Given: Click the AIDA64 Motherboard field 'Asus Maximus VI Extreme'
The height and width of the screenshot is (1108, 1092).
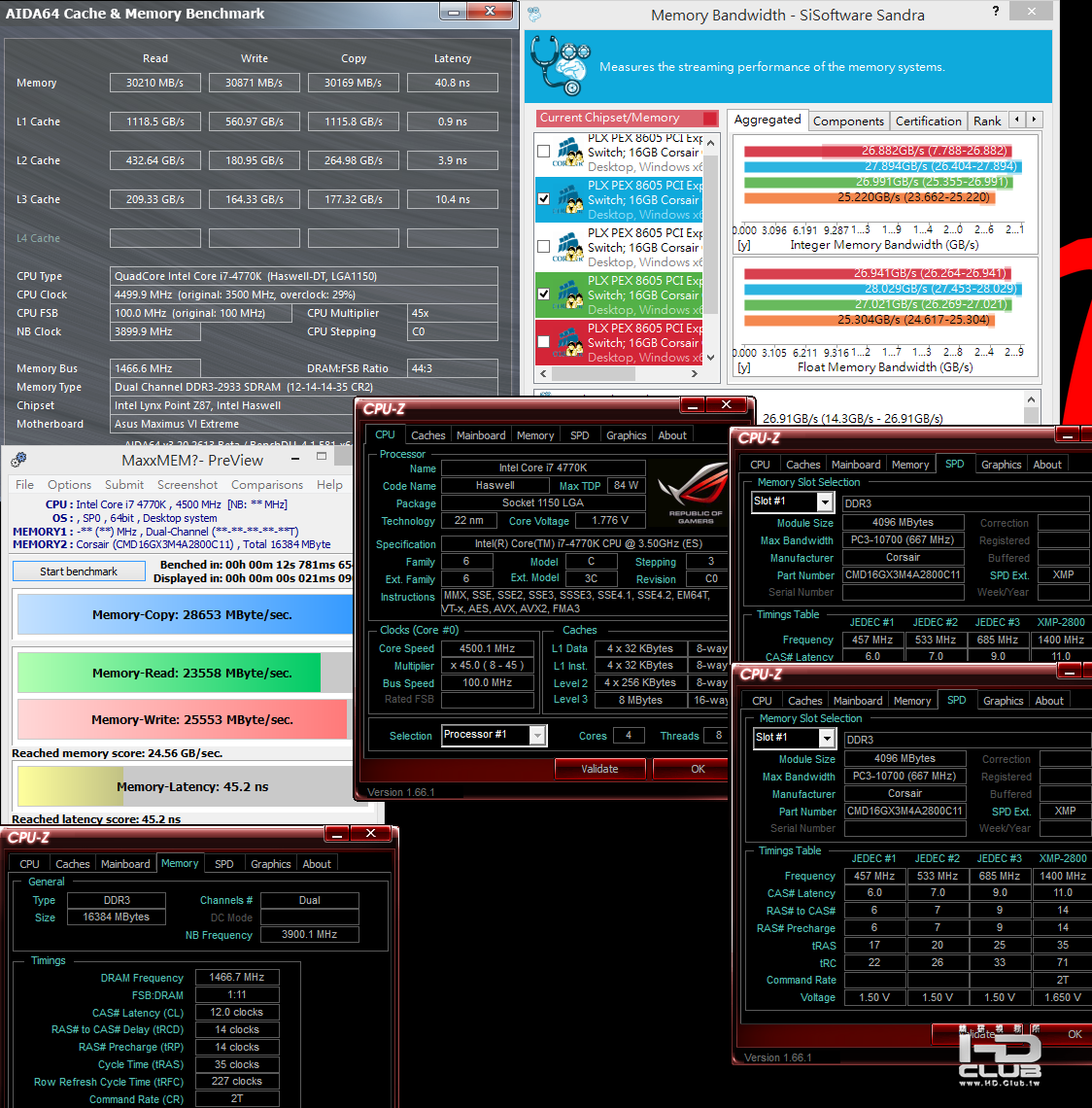Looking at the screenshot, I should [x=233, y=424].
